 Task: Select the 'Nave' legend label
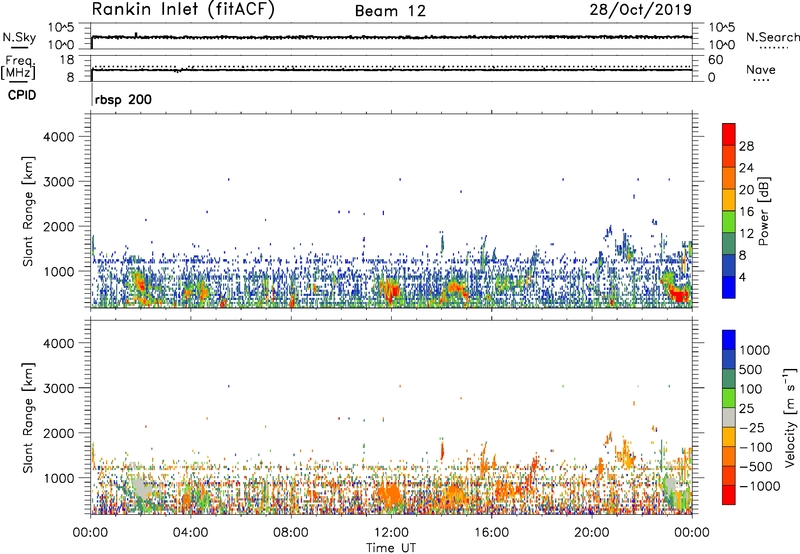[x=761, y=70]
